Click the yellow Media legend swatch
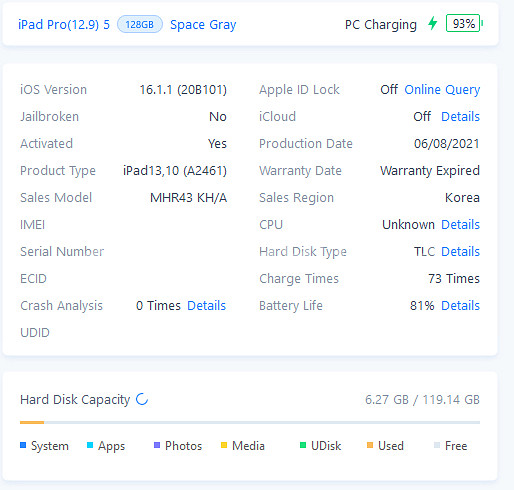 click(x=224, y=445)
